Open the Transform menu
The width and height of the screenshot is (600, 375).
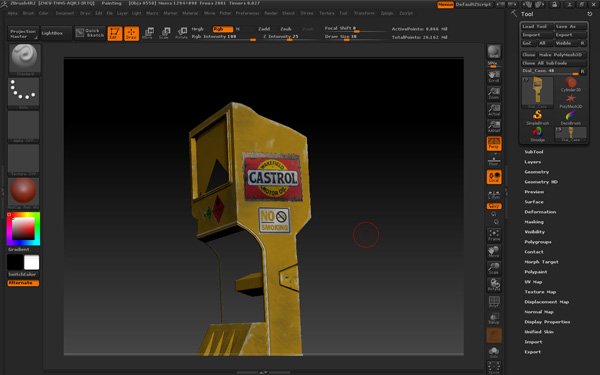click(364, 13)
